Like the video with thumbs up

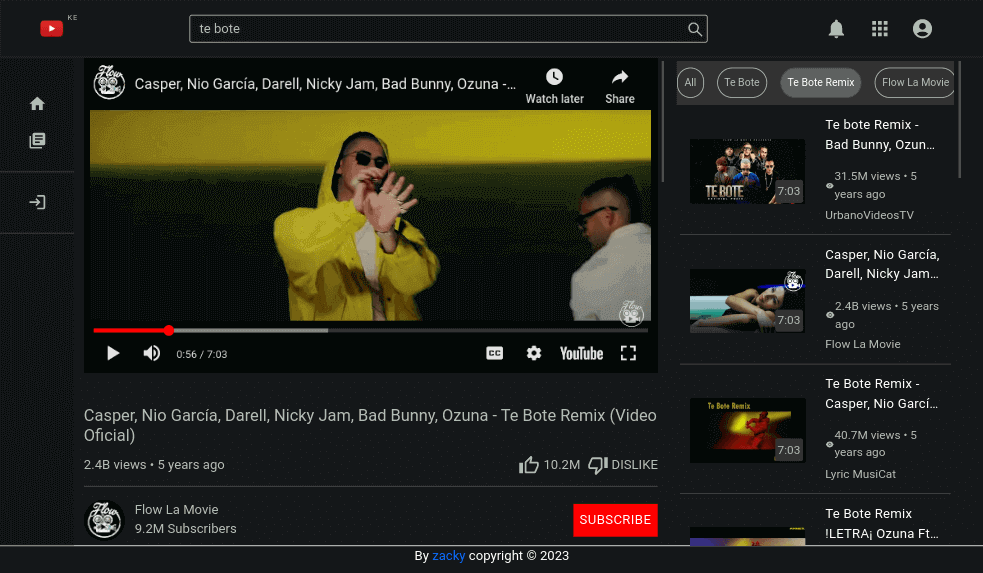pyautogui.click(x=528, y=465)
